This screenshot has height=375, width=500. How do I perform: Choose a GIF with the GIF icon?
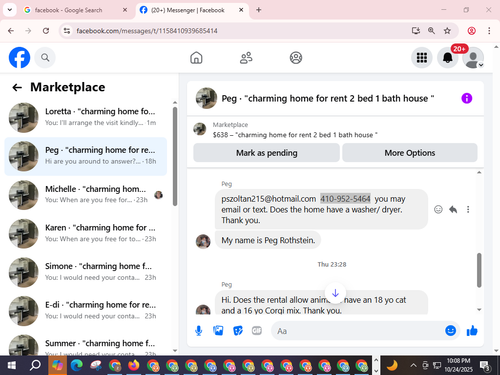[257, 331]
